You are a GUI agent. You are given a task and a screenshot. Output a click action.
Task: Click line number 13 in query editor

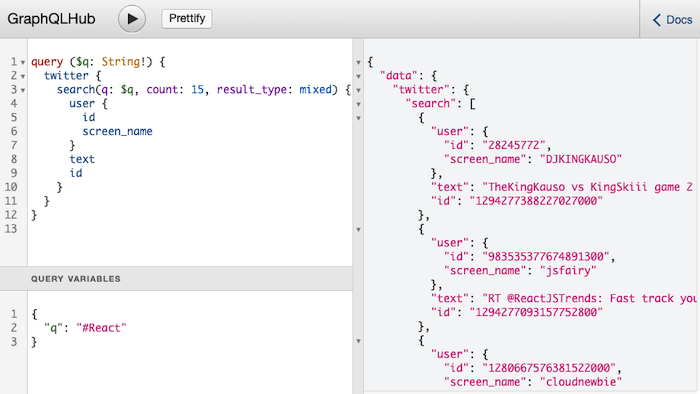[x=11, y=229]
